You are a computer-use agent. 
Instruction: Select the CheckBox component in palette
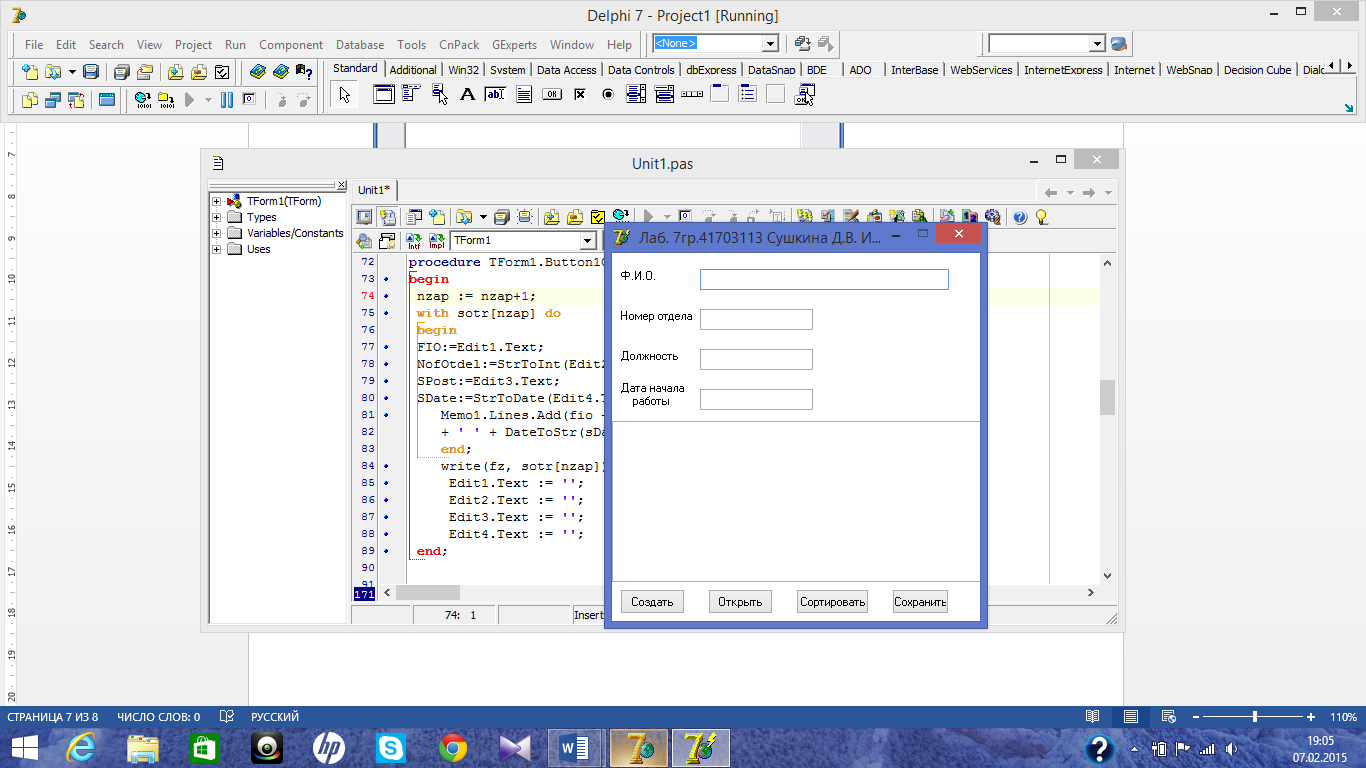(579, 95)
